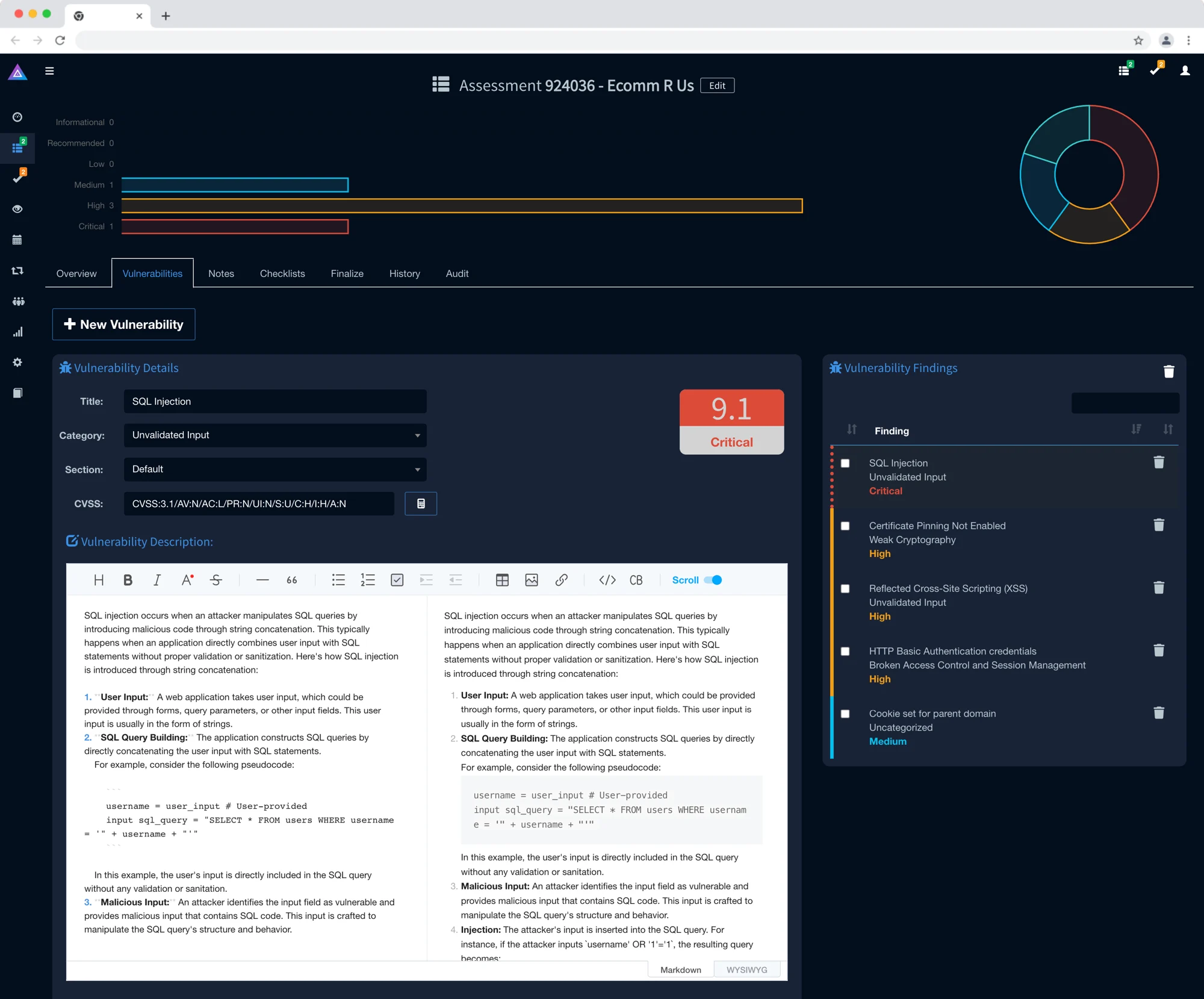Screen dimensions: 1204x999
Task: Open the Category dropdown
Action: [275, 435]
